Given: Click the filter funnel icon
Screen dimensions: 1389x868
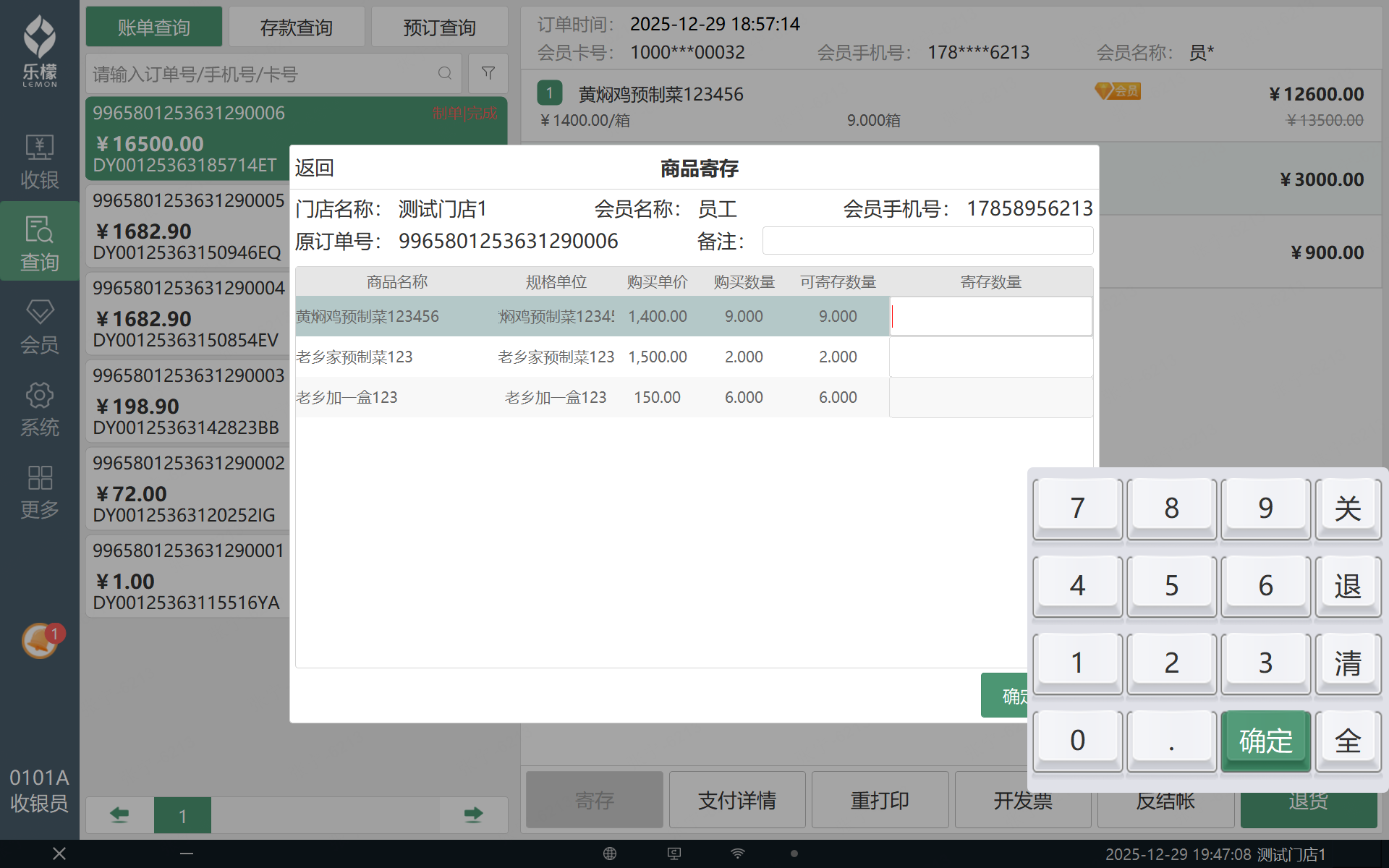Looking at the screenshot, I should [x=488, y=73].
